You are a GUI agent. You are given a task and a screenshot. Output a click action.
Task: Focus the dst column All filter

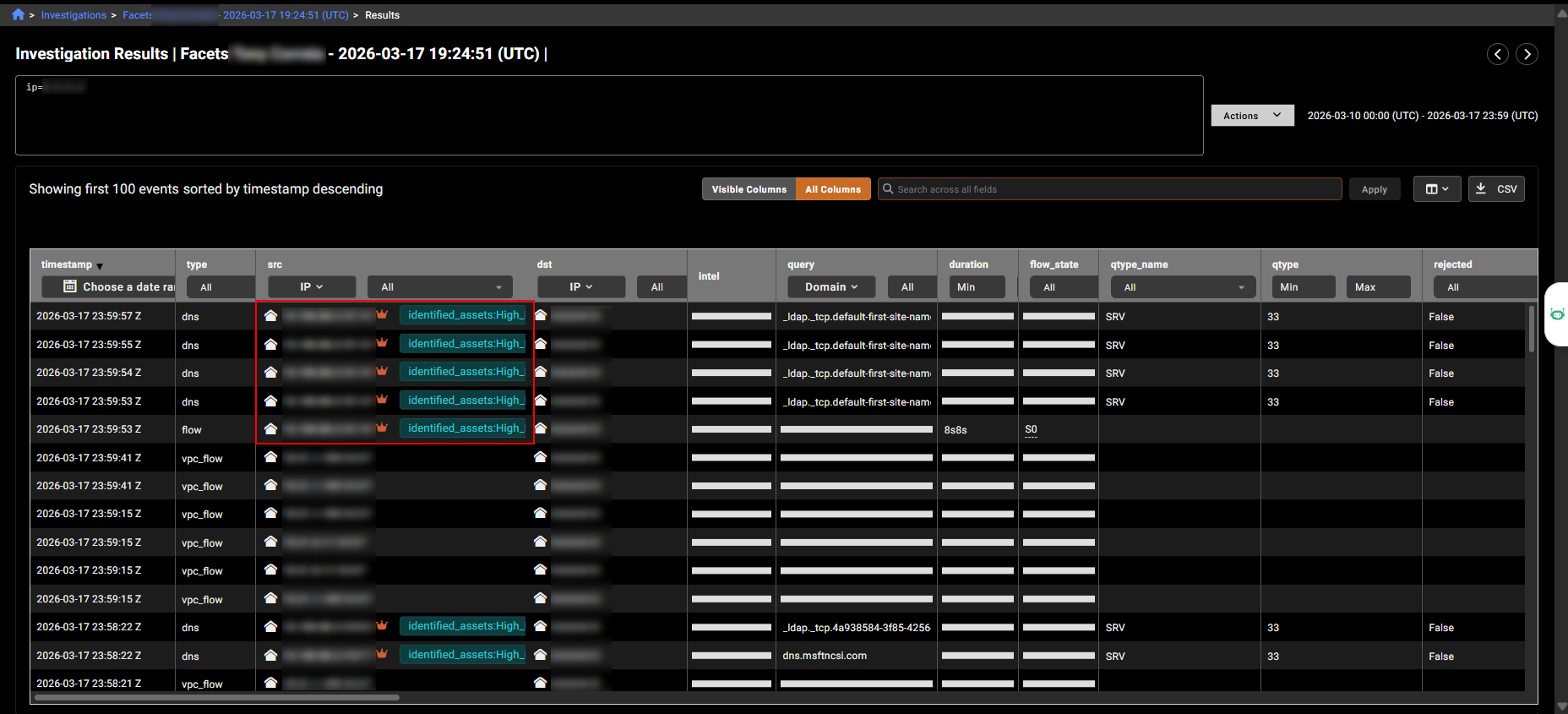[661, 287]
